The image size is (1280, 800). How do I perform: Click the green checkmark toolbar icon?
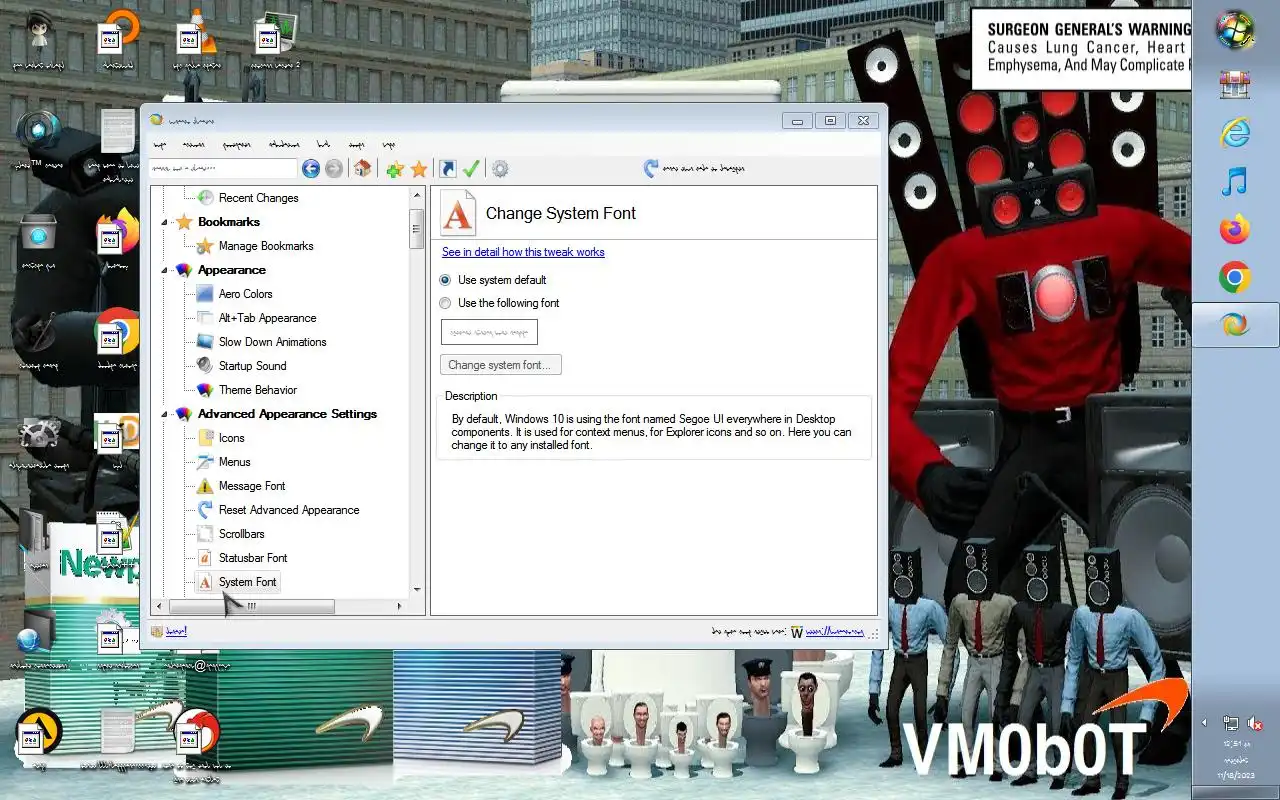471,169
